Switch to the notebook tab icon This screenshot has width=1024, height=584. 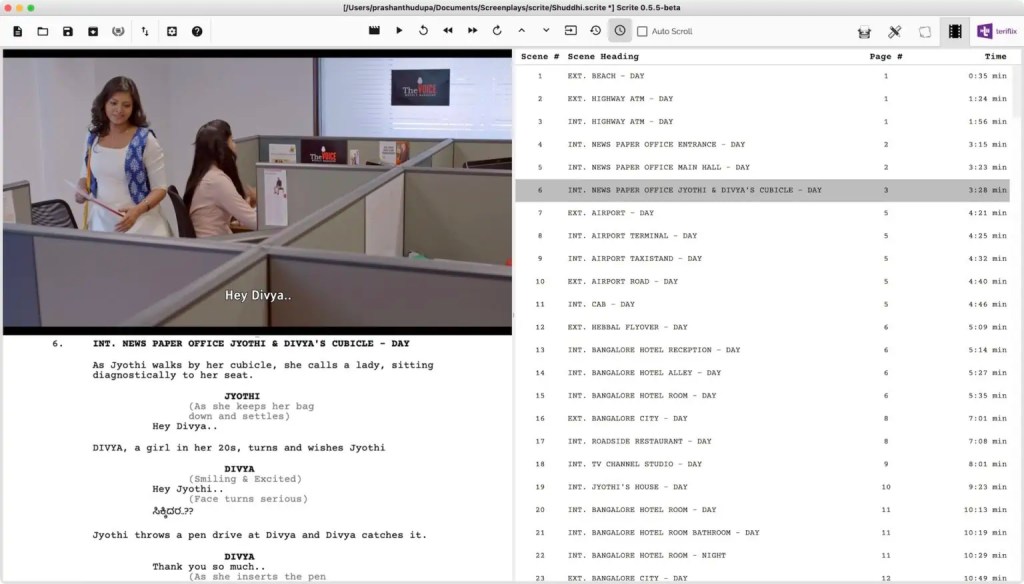925,32
